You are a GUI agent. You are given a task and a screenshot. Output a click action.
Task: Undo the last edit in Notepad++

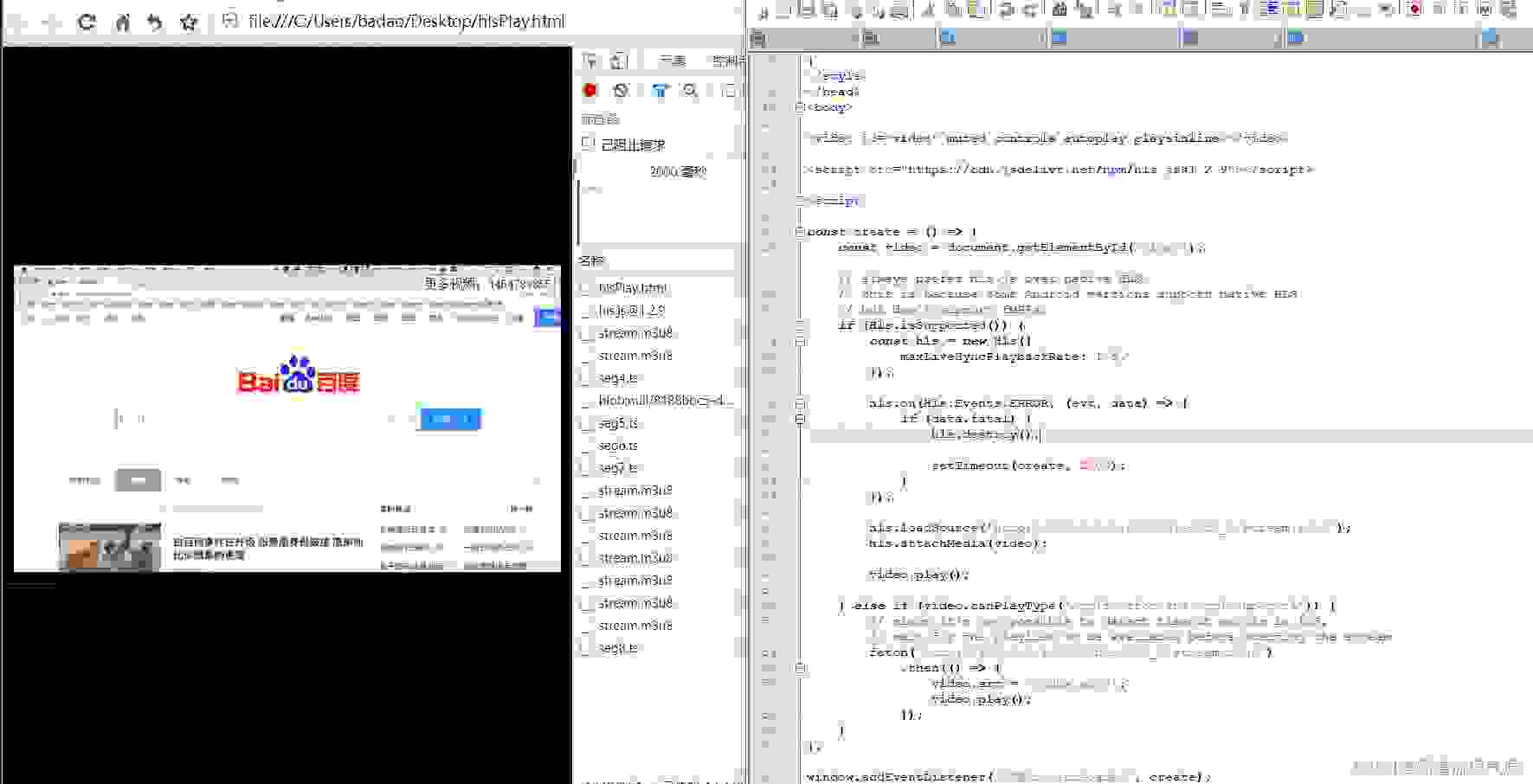[x=1005, y=10]
